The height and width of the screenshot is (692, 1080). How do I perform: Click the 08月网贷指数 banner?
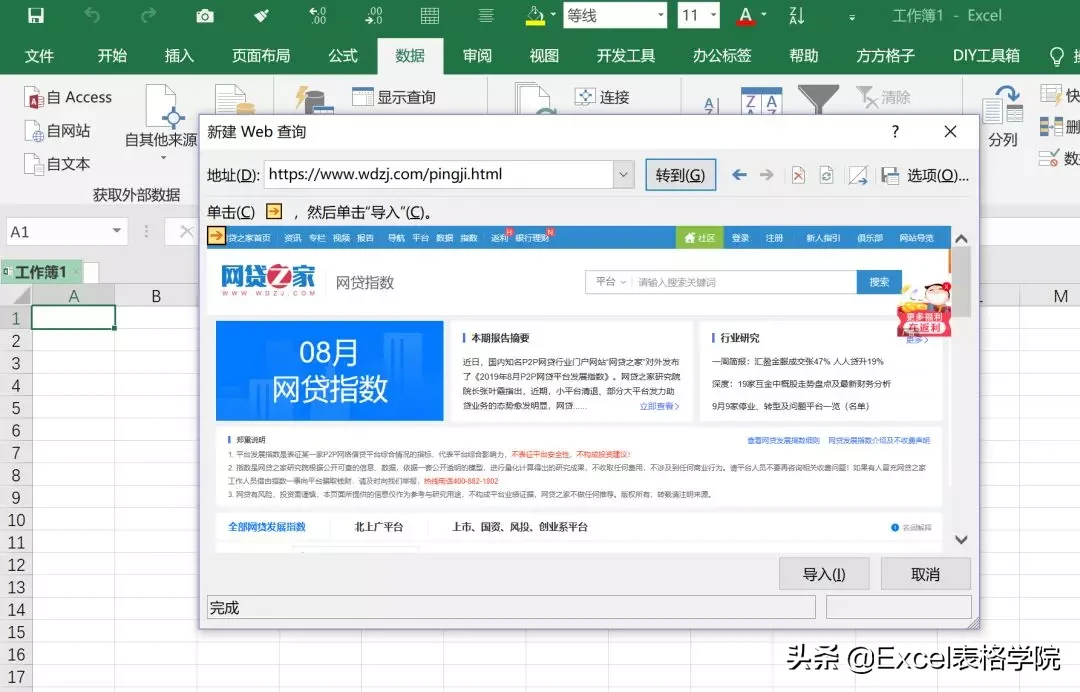(329, 370)
